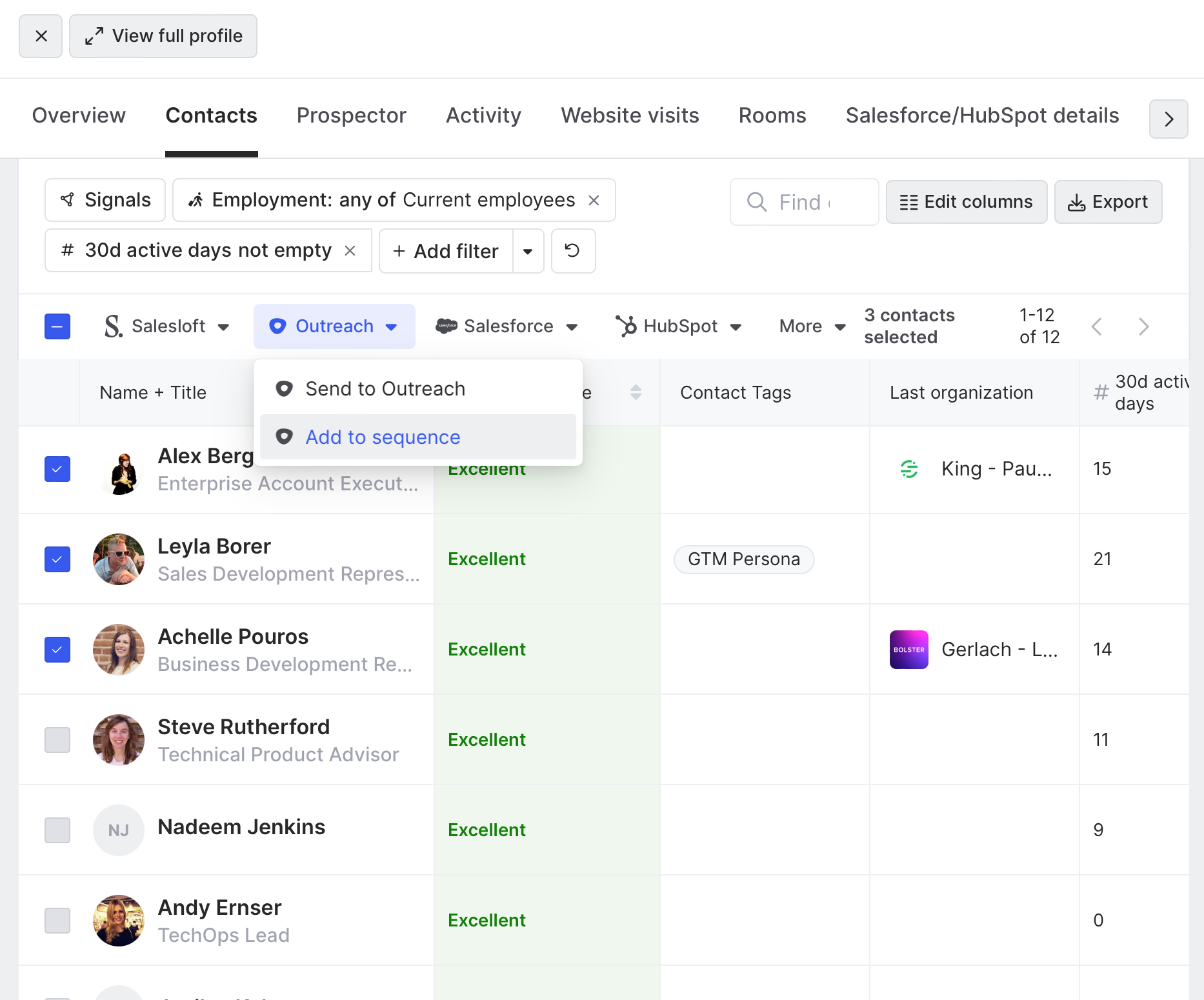Click the column sort arrows icon
The height and width of the screenshot is (1000, 1204).
tap(636, 392)
